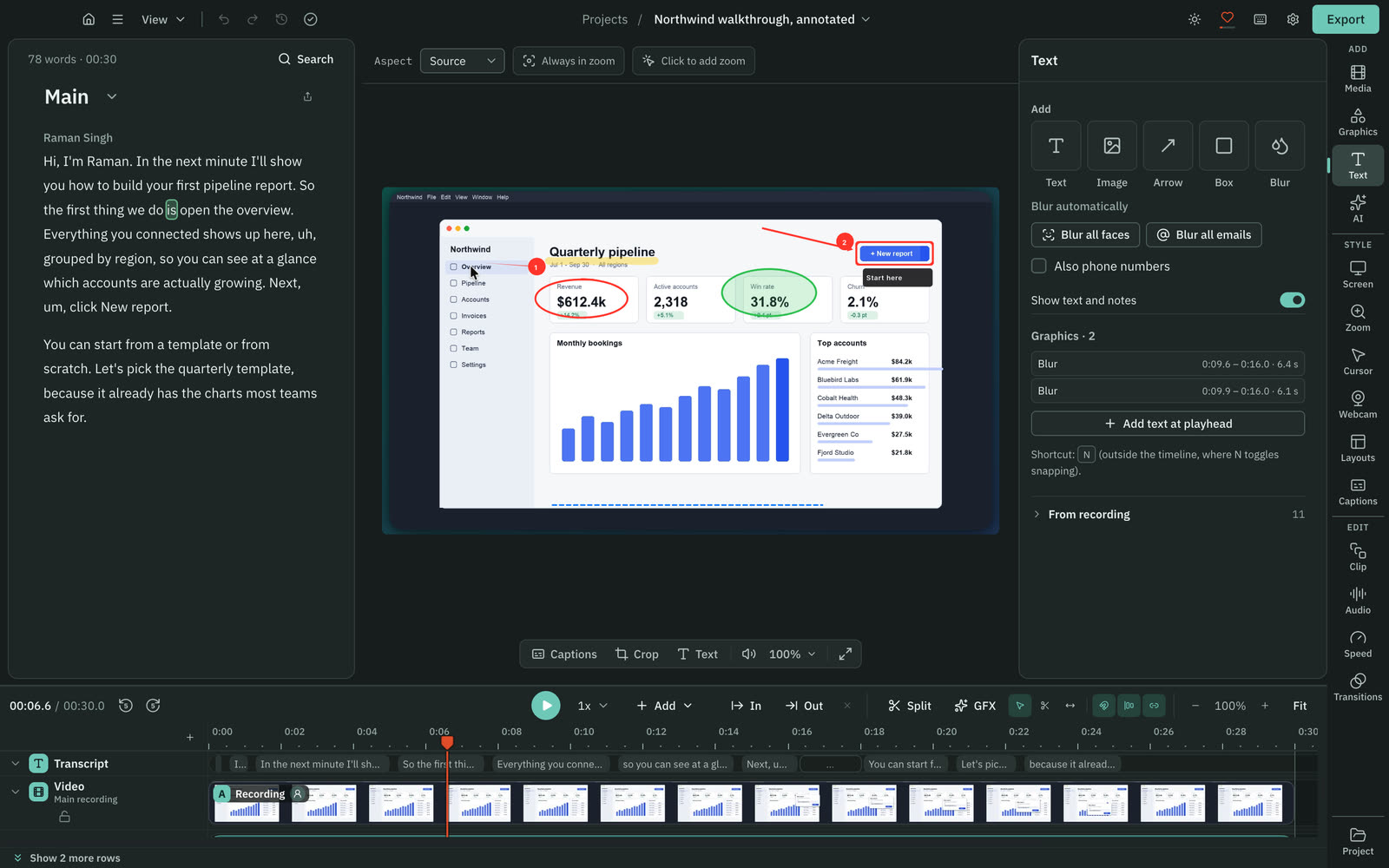Toggle fullscreen preview expand icon
This screenshot has height=868, width=1389.
tap(845, 654)
